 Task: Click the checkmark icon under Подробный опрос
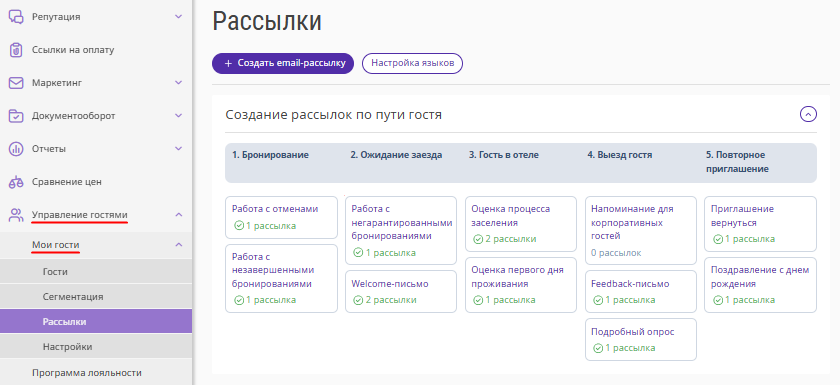pyautogui.click(x=599, y=349)
